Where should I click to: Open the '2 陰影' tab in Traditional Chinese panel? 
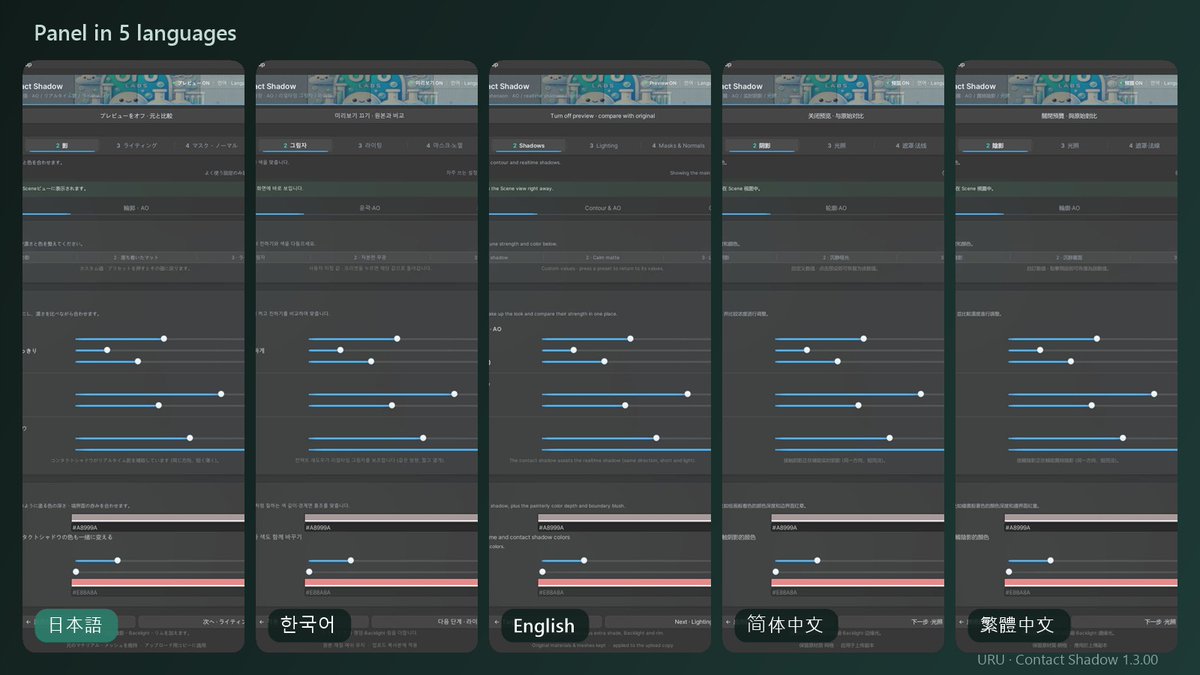click(x=994, y=145)
